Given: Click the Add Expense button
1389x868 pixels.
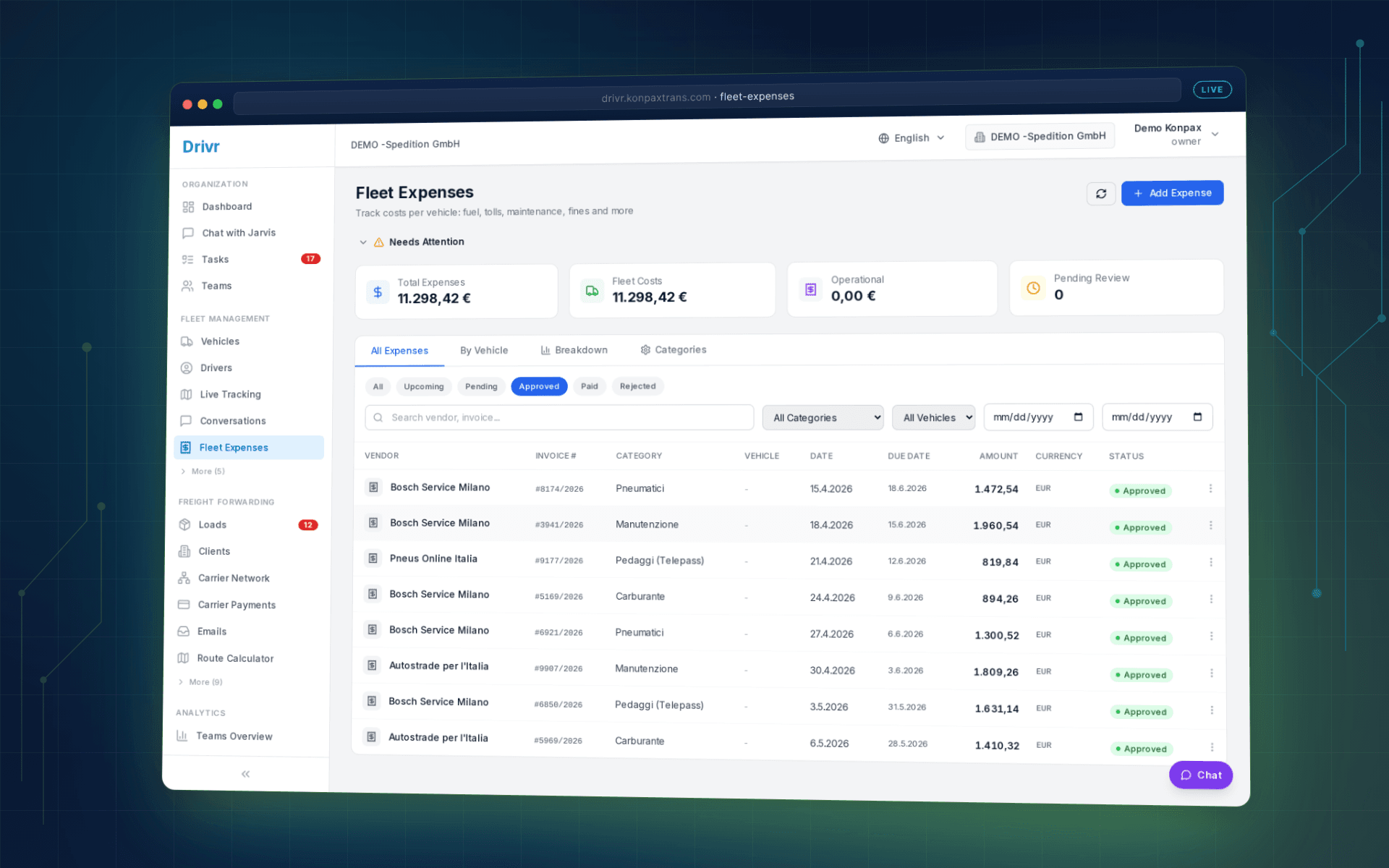Looking at the screenshot, I should coord(1172,193).
